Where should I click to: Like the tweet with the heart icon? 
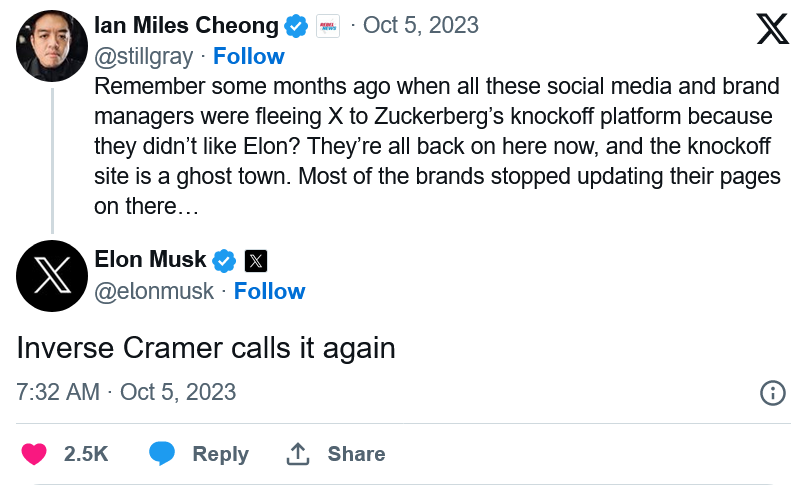[x=34, y=454]
